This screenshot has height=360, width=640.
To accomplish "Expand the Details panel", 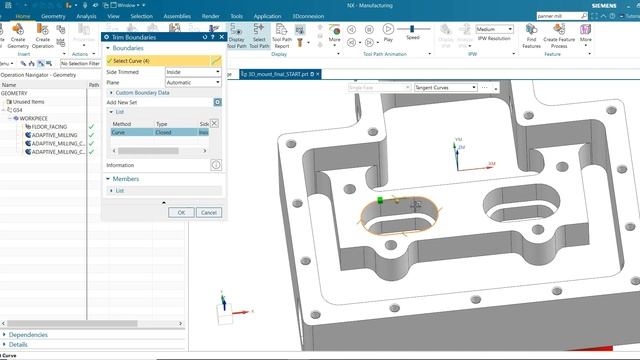I will coord(4,344).
